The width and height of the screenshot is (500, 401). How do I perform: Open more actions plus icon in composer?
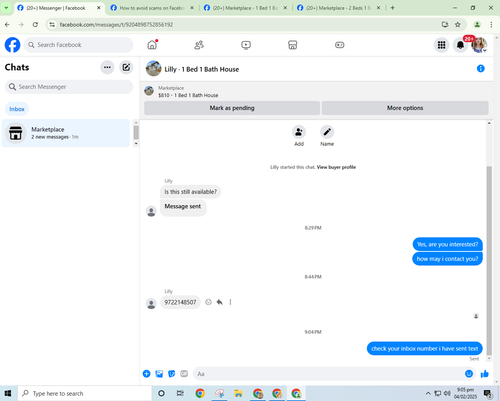pyautogui.click(x=146, y=374)
